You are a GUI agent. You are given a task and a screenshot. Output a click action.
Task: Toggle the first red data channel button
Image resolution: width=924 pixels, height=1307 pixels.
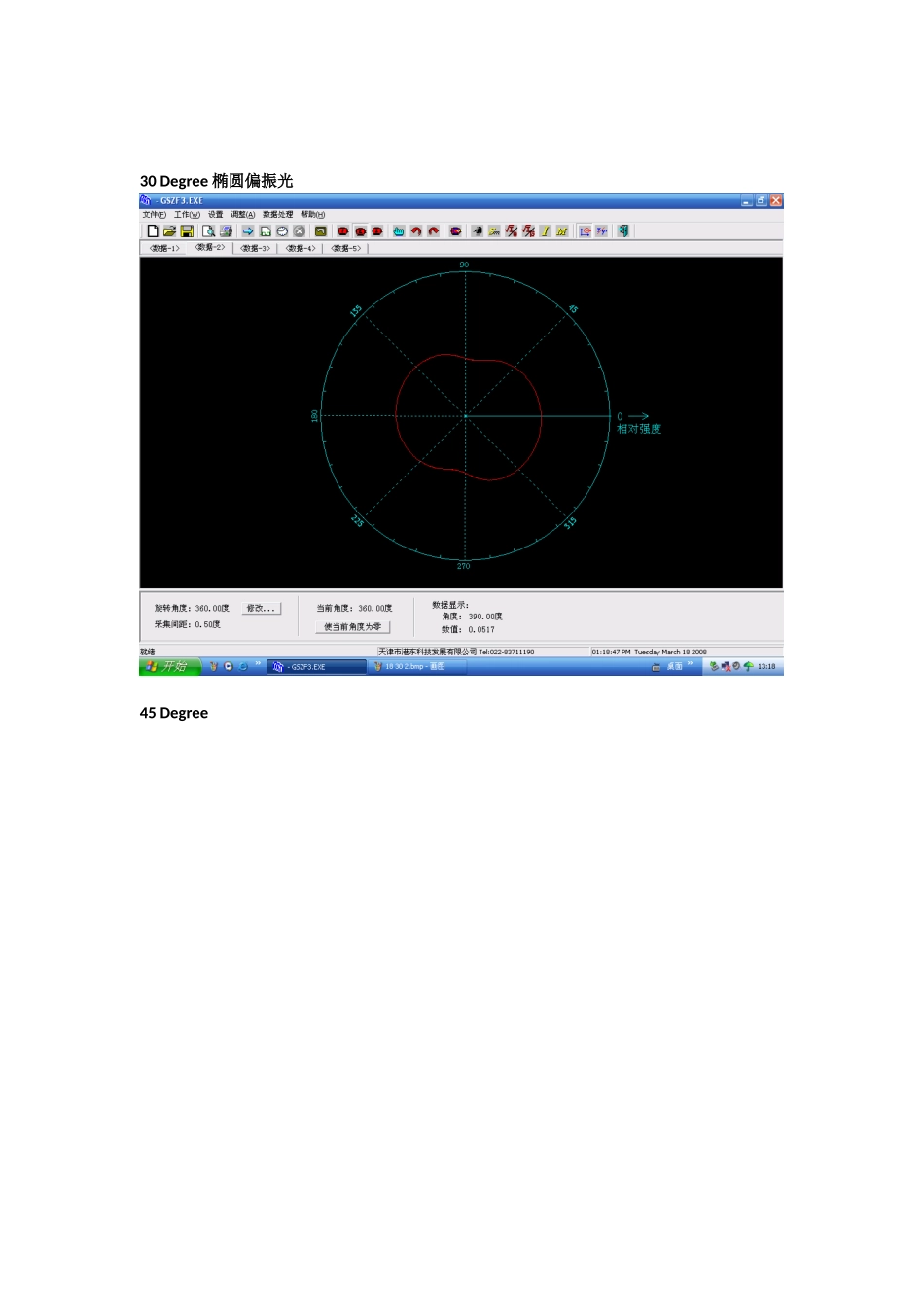(x=342, y=230)
